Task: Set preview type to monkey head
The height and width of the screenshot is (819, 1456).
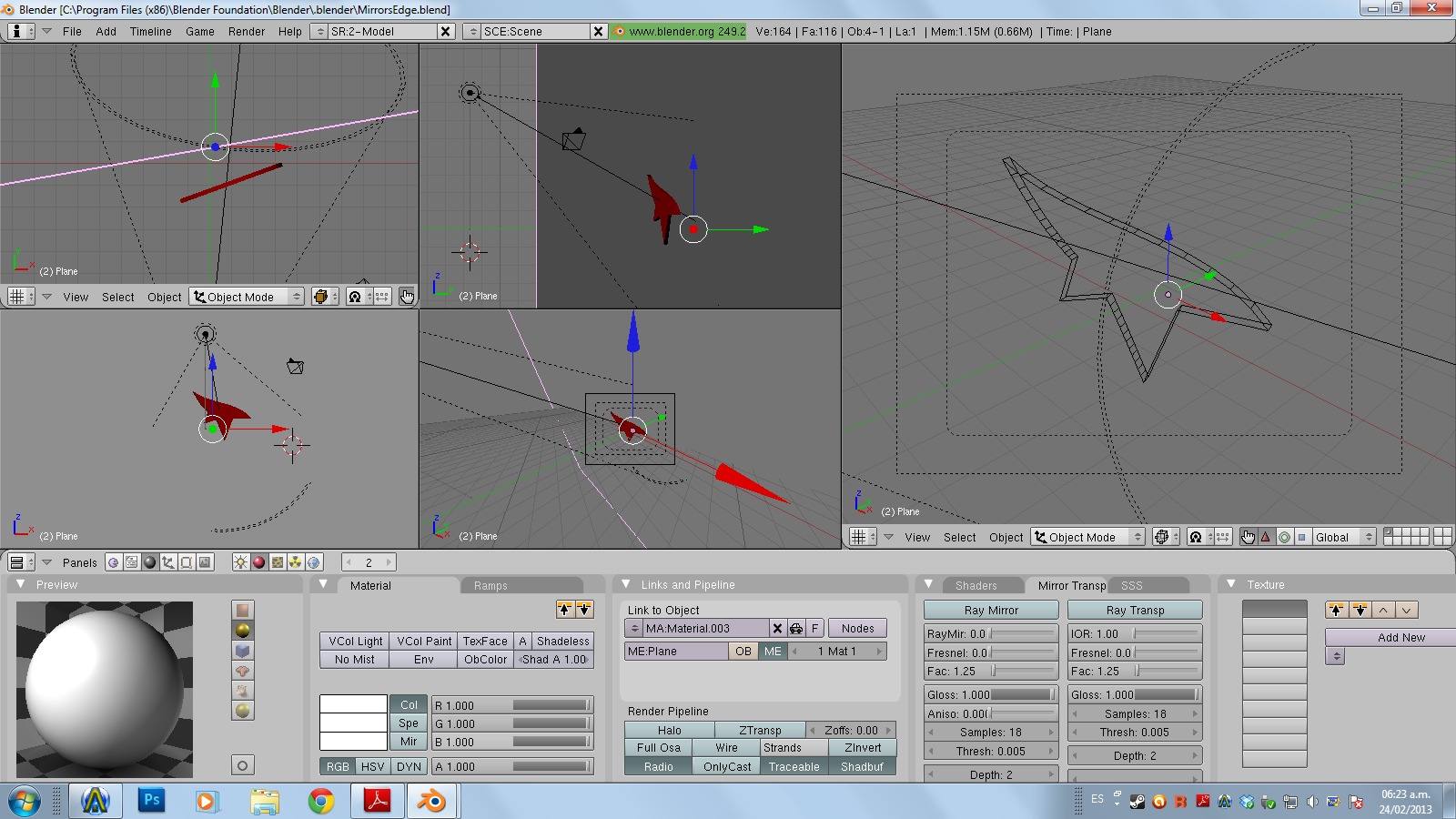Action: 243,671
